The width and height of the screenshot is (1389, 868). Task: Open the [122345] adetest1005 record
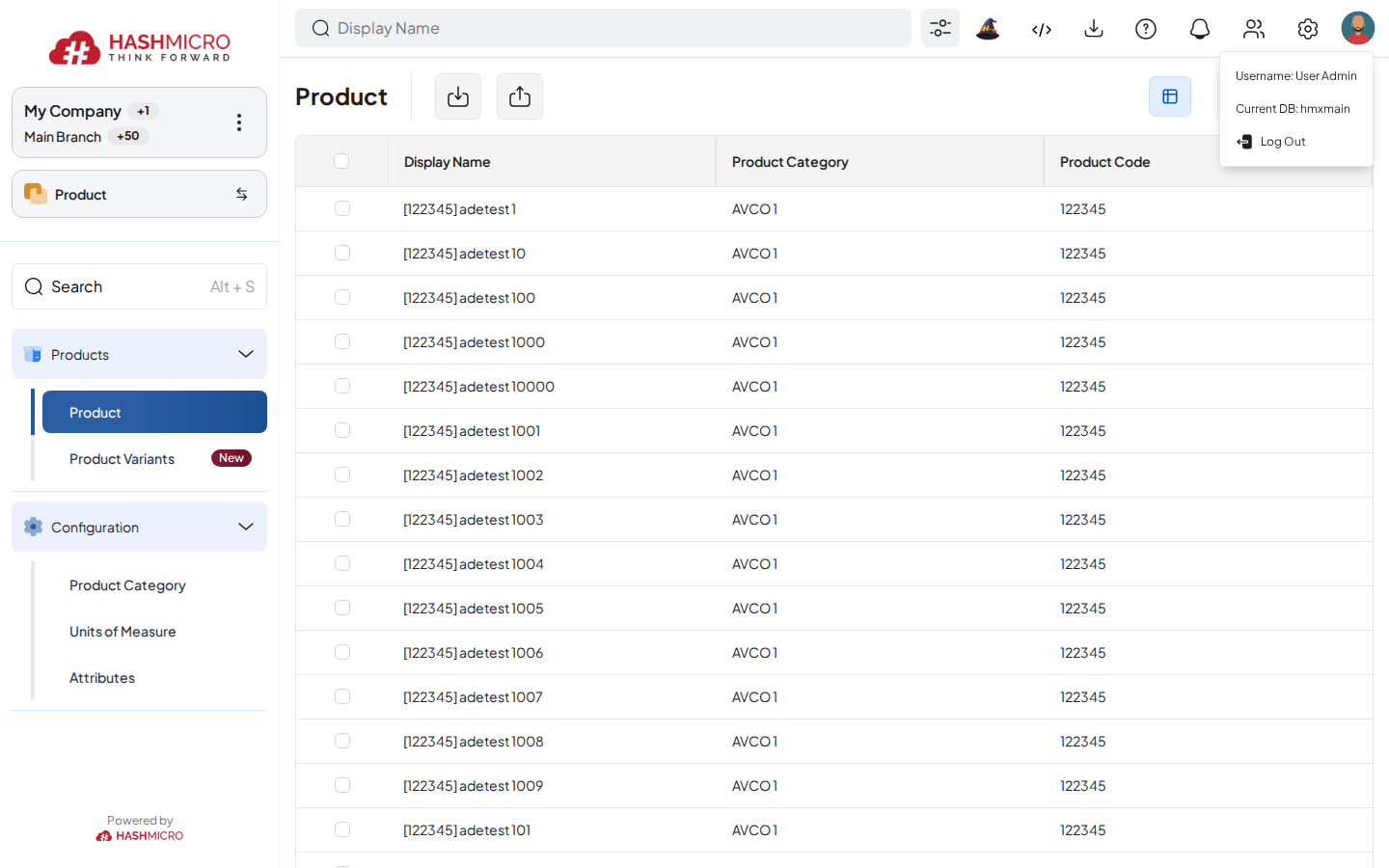pyautogui.click(x=474, y=609)
